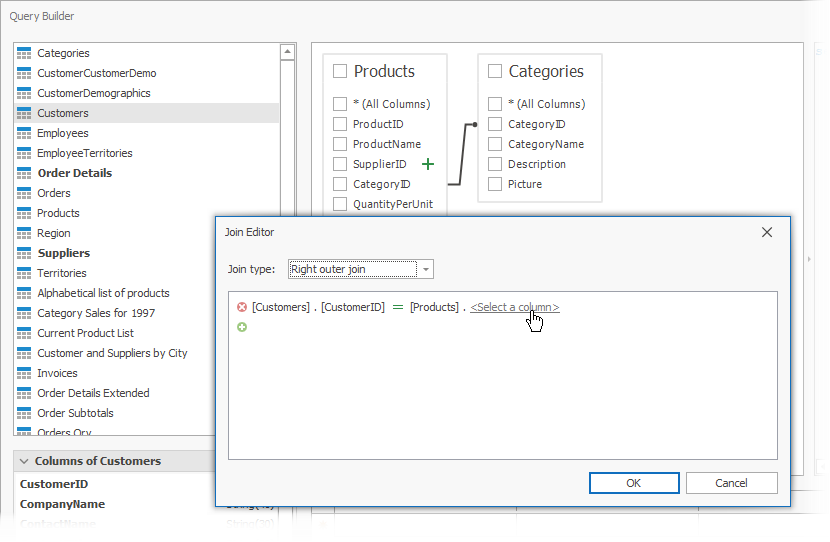
Task: Click the Select a column link
Action: pos(515,307)
